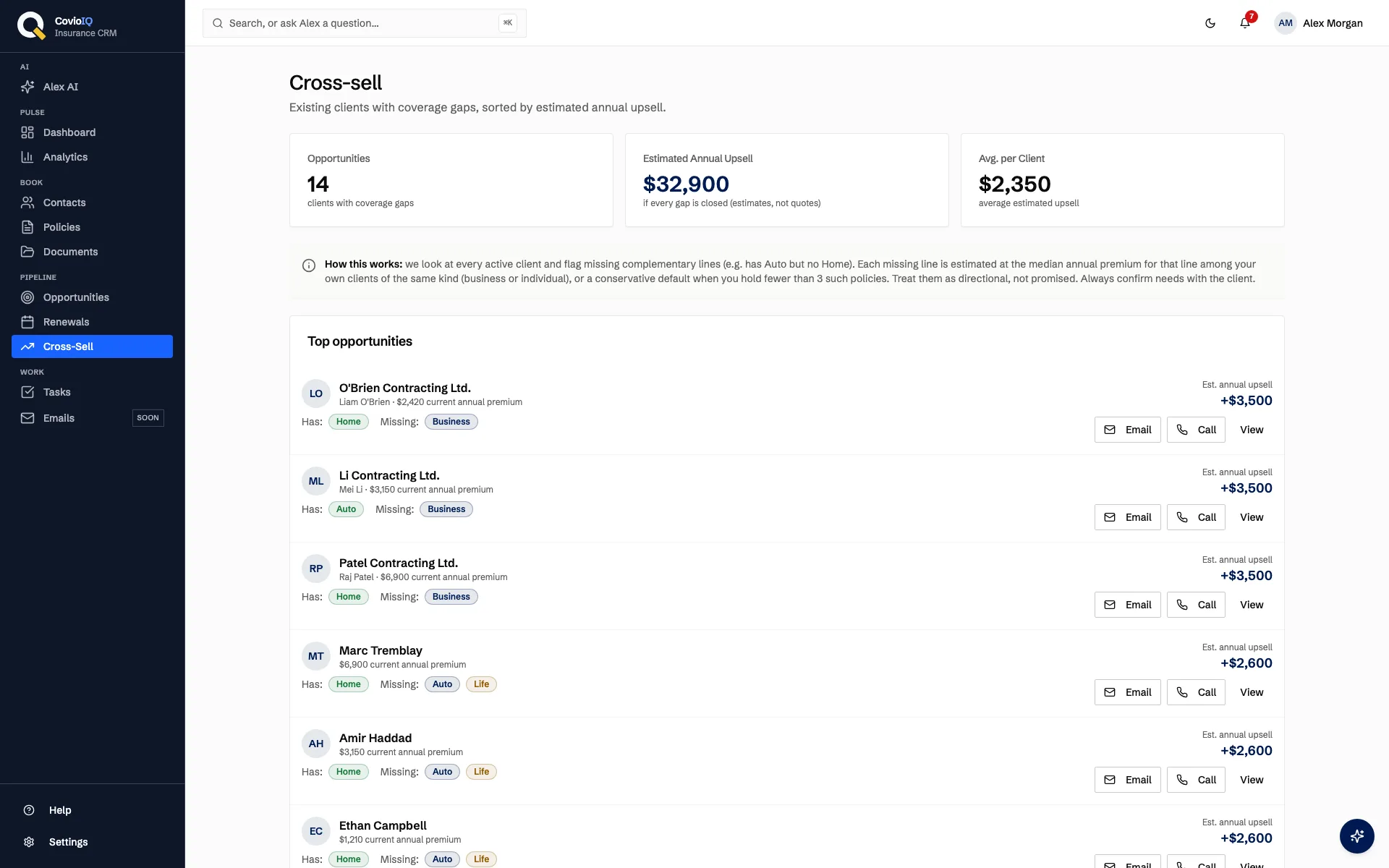View Patel Contracting Ltd. details

(1252, 605)
